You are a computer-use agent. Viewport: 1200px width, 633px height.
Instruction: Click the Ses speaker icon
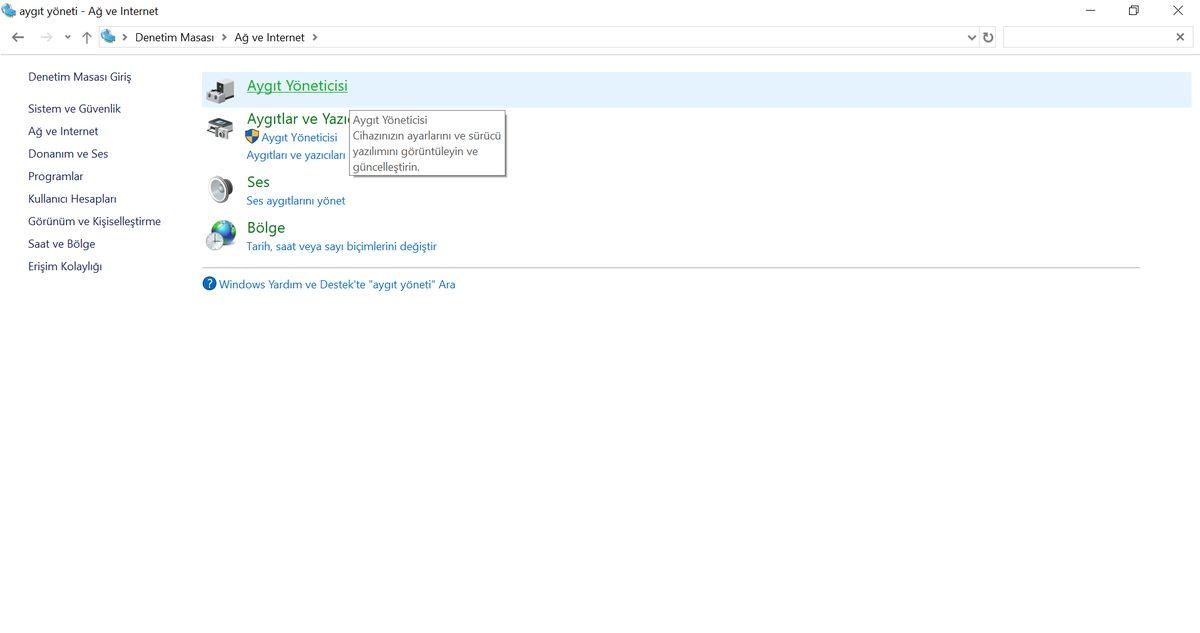click(220, 189)
